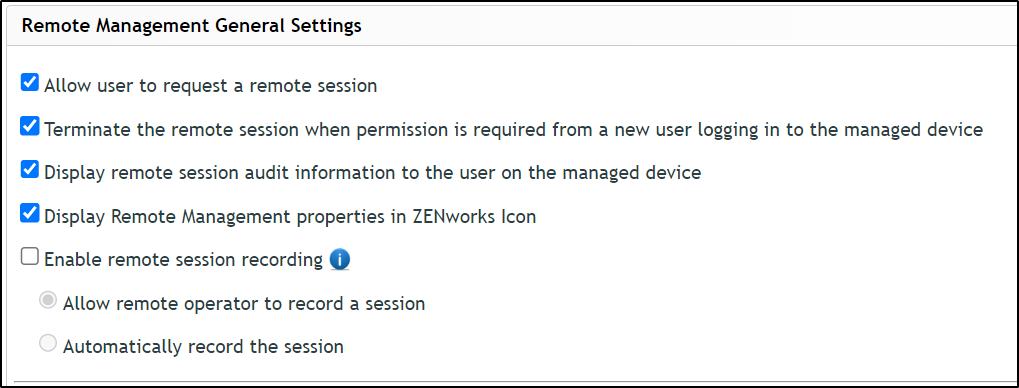Enable remote session recording checkbox

click(30, 257)
